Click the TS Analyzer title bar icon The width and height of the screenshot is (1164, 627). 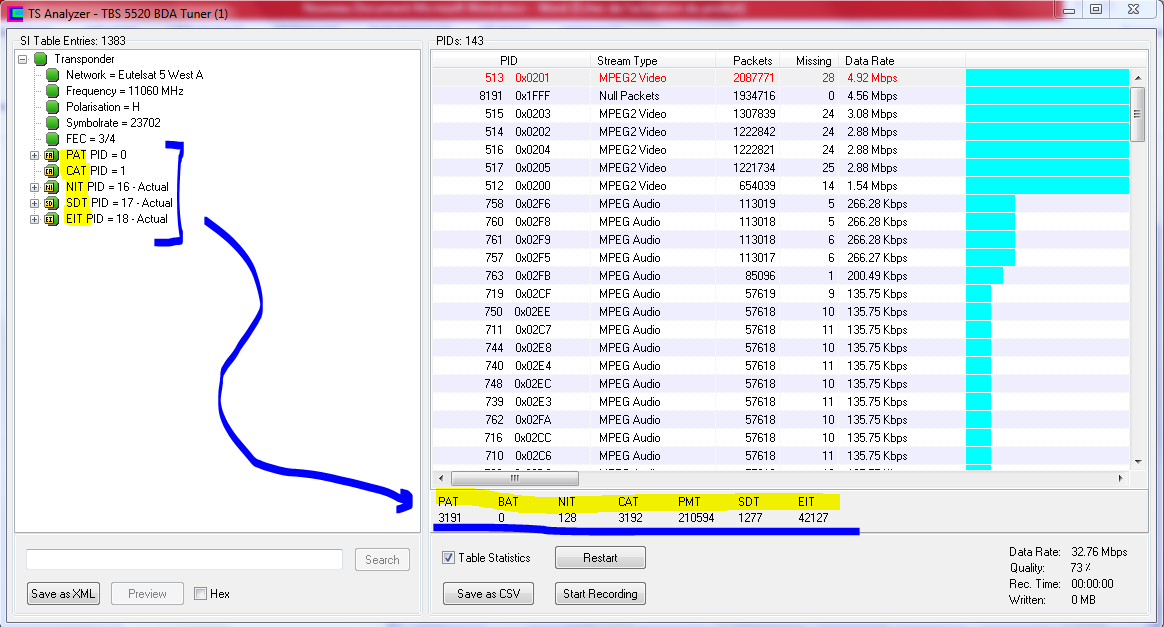pos(15,14)
